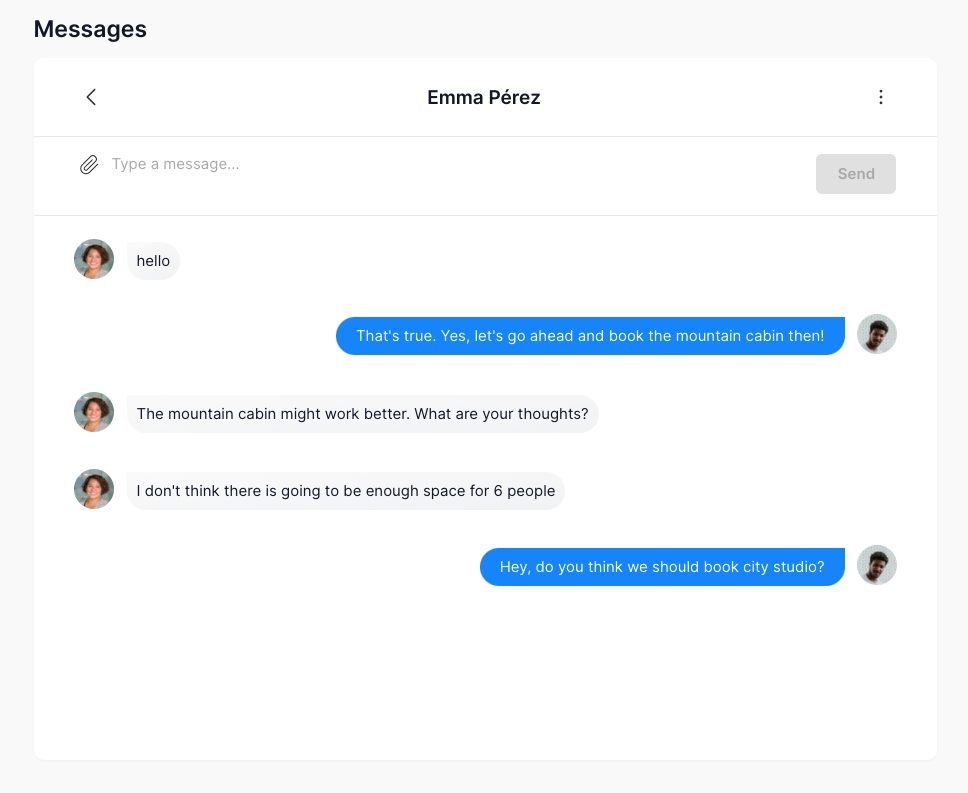Click the gray page background below the chat card
The height and width of the screenshot is (793, 968).
click(x=485, y=777)
